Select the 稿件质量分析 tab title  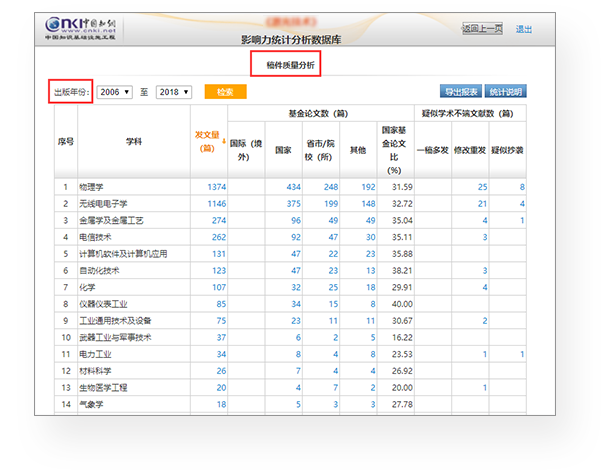tap(290, 65)
